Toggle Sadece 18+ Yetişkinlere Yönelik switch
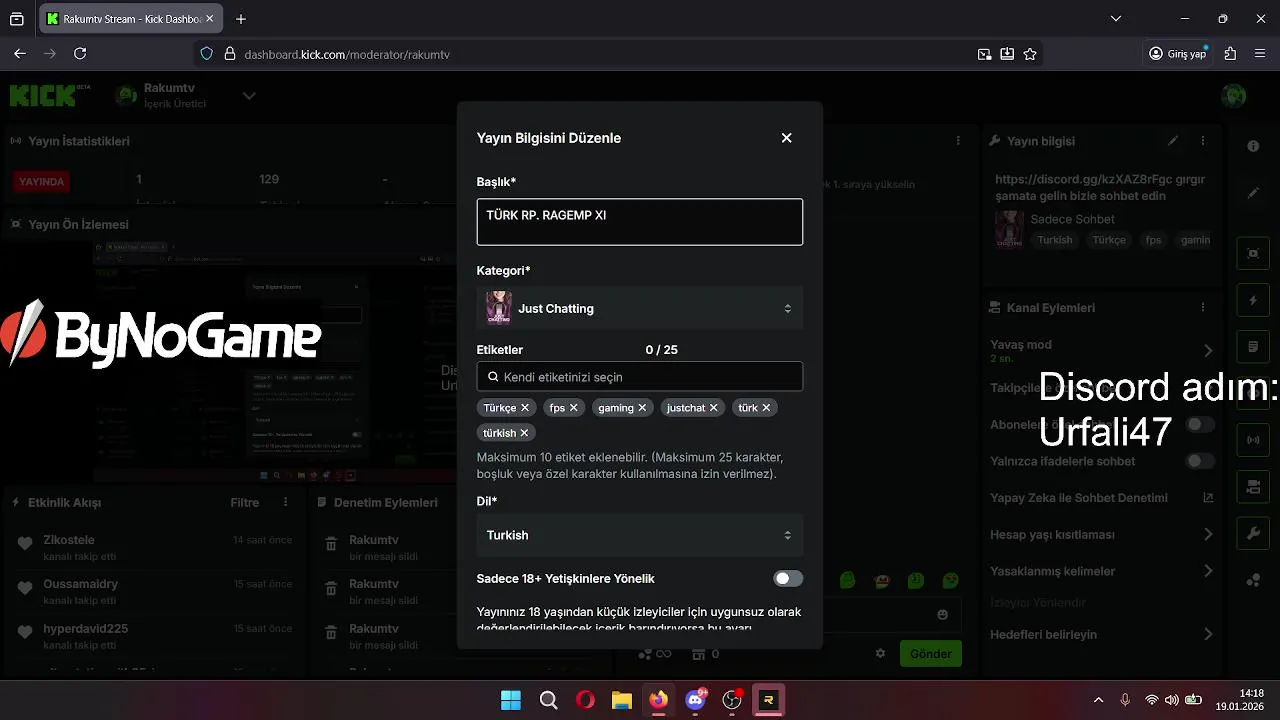This screenshot has width=1280, height=720. (788, 579)
